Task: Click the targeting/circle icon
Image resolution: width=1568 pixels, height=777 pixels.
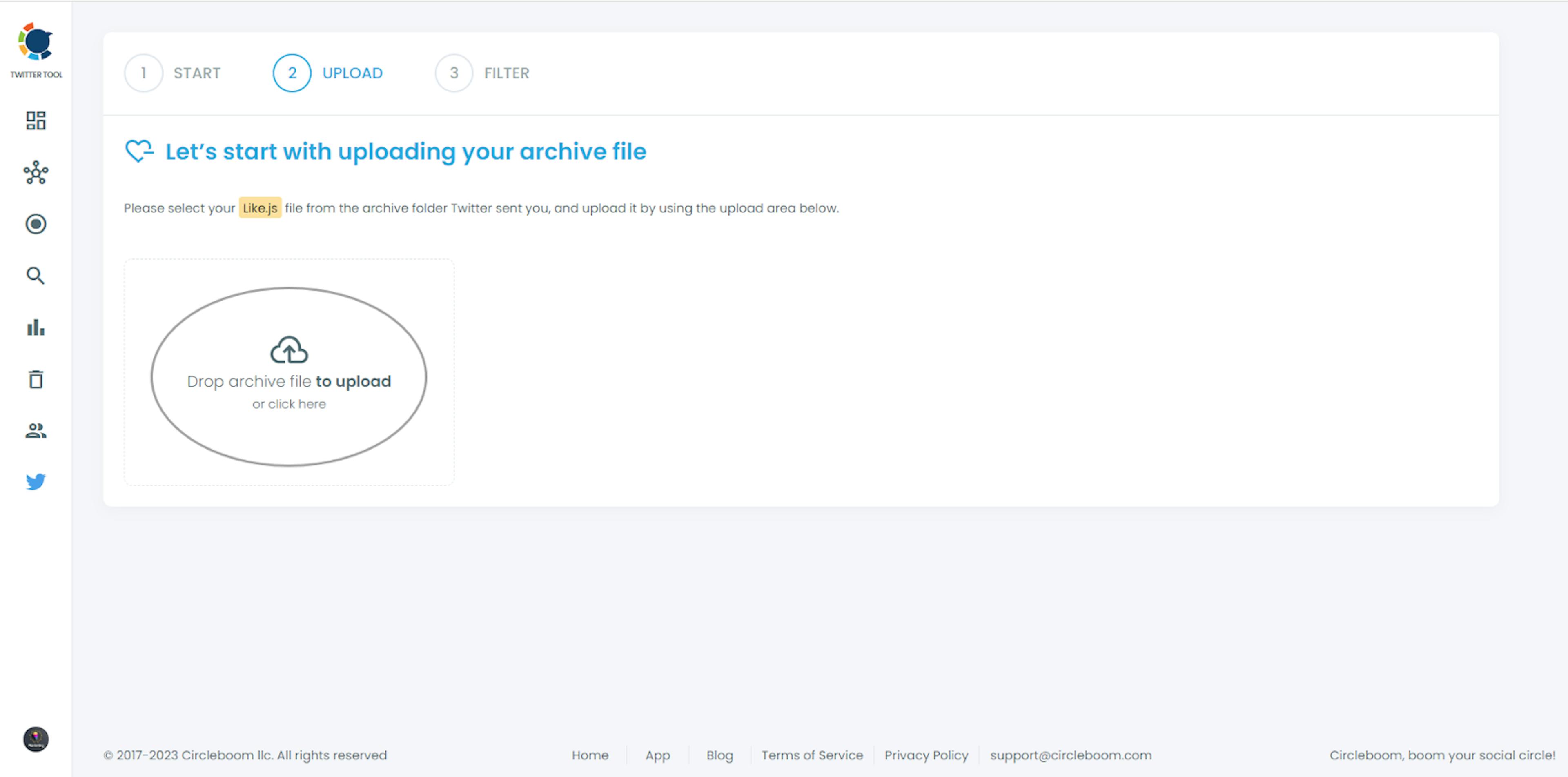Action: coord(36,224)
